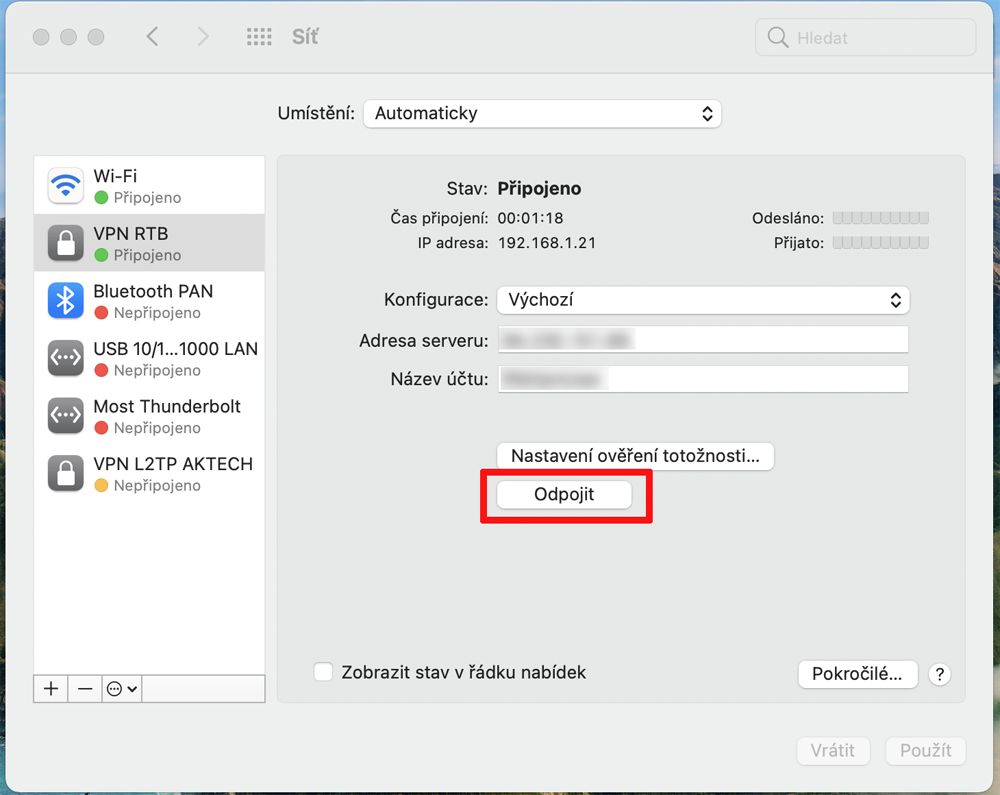Open Nastavení ověření totožnosti settings
This screenshot has width=1000, height=795.
pyautogui.click(x=635, y=456)
